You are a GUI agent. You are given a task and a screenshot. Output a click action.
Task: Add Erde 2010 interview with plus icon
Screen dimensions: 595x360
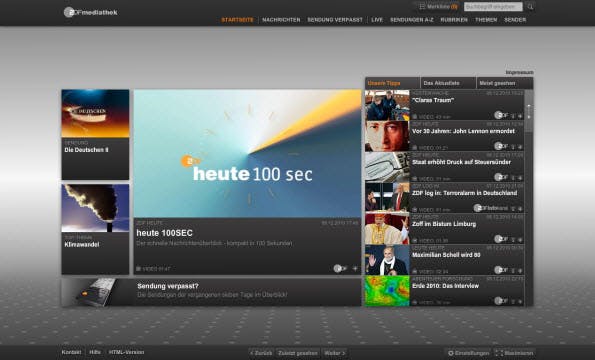pos(520,302)
